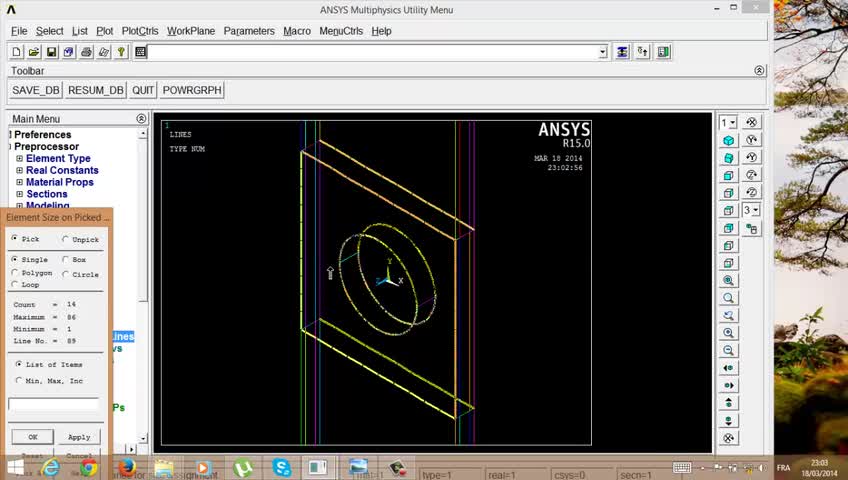Select the Pick radio button
The width and height of the screenshot is (848, 480).
coord(15,238)
